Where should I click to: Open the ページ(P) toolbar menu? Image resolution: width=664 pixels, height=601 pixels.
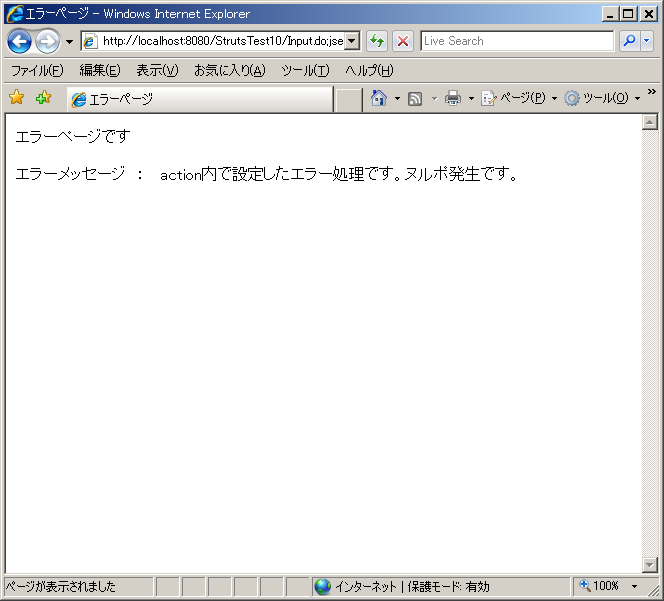(x=519, y=98)
